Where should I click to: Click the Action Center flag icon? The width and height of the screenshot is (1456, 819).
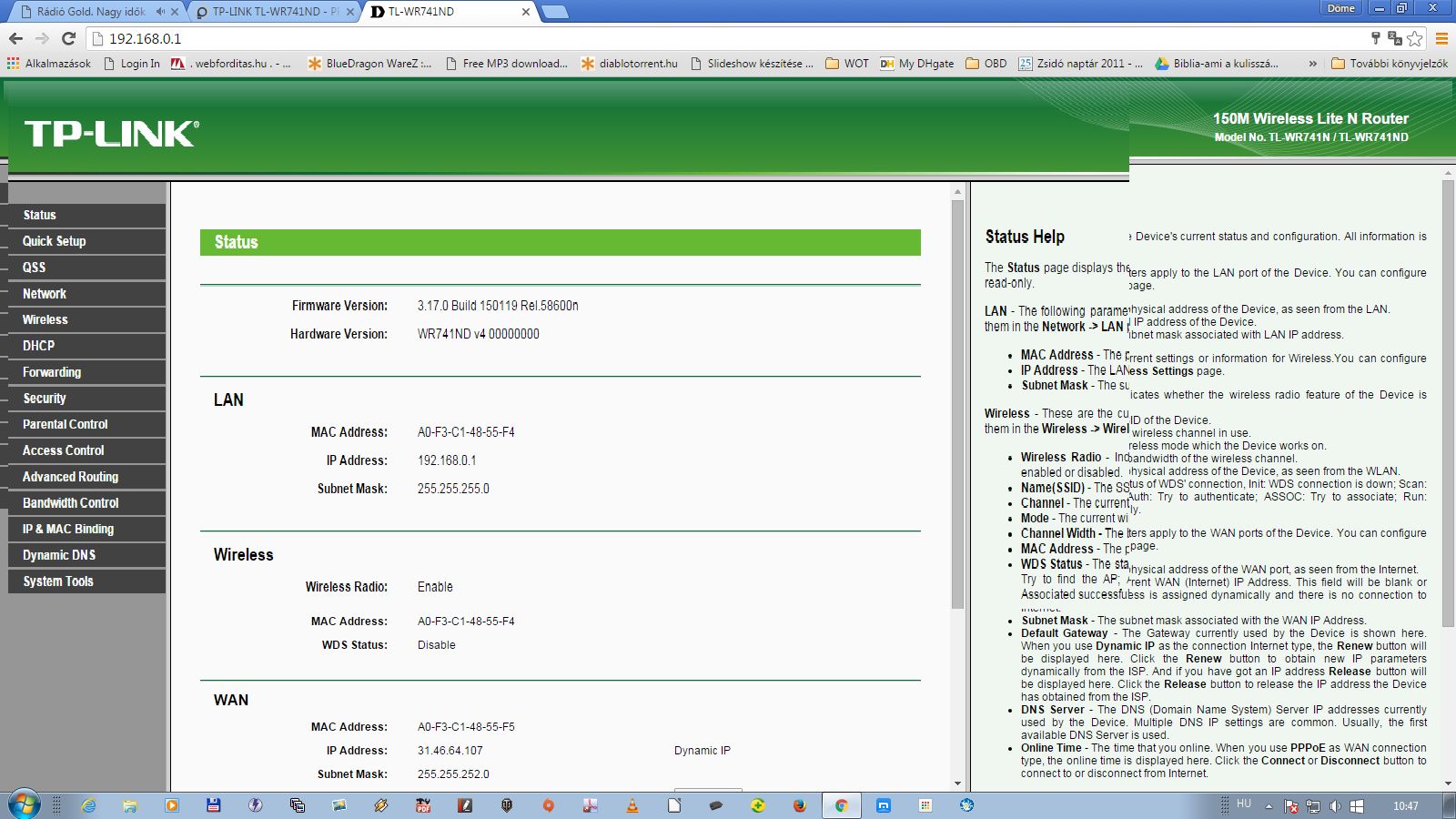click(x=1291, y=806)
